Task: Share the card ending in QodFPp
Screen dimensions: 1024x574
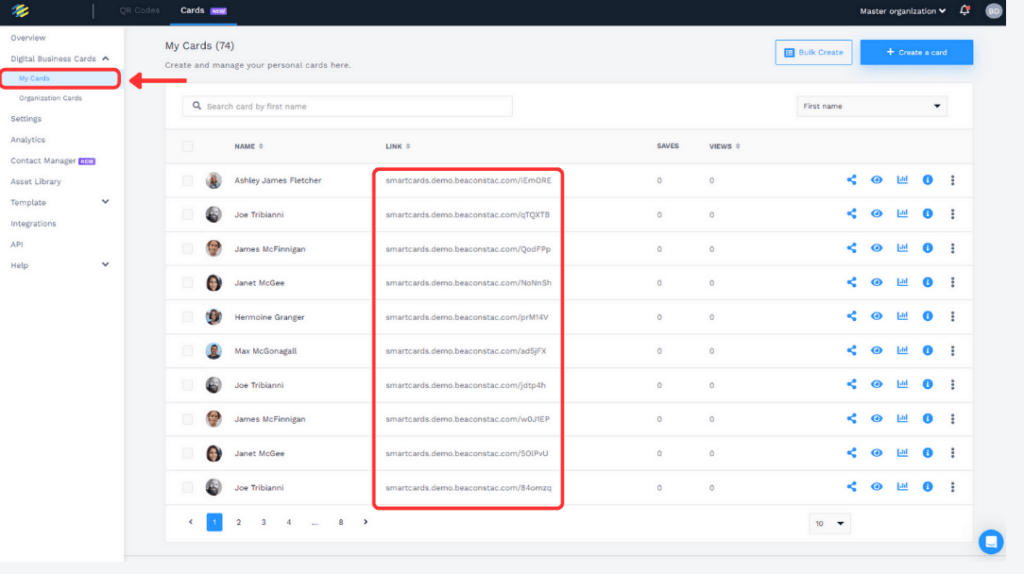Action: click(852, 247)
